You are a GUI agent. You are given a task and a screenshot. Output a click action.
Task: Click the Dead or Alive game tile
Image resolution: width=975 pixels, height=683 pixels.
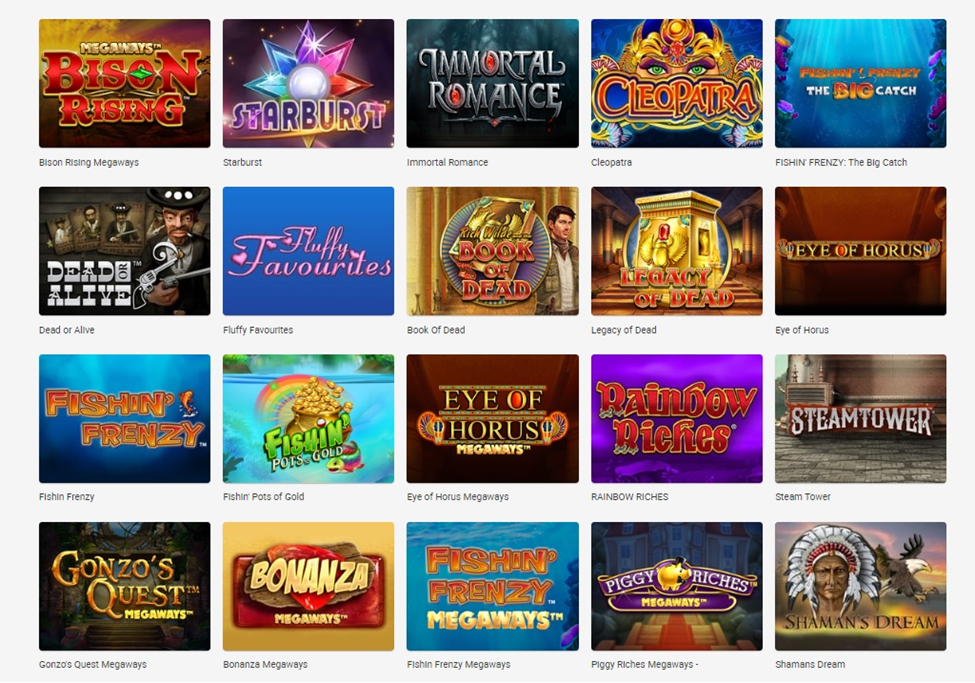[124, 251]
